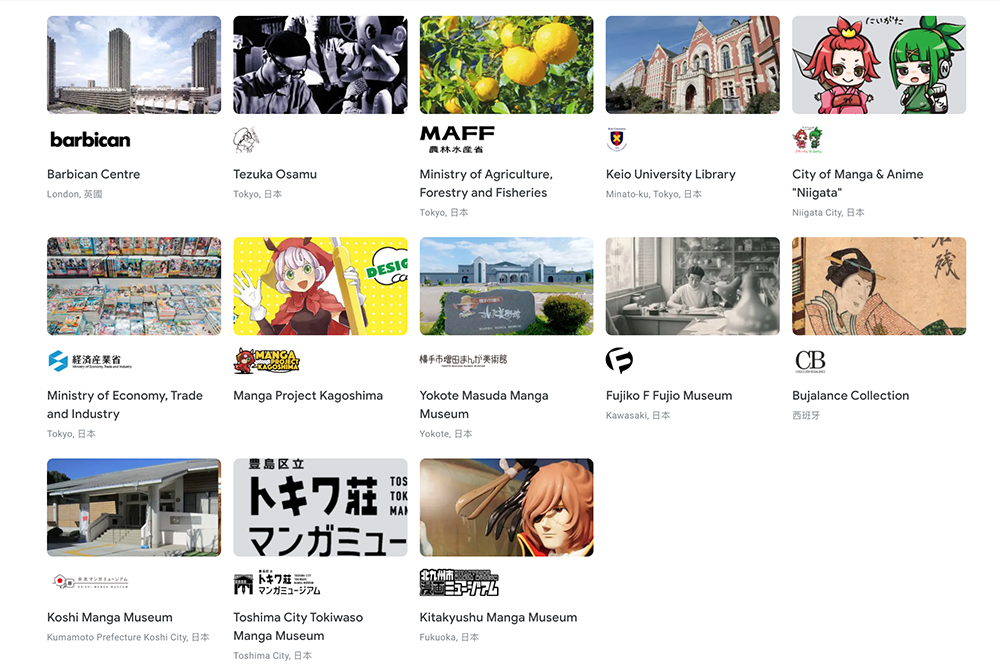Screen dimensions: 1000x669
Task: Open the yellow Kagoshima mascot thumbnail
Action: pos(320,286)
